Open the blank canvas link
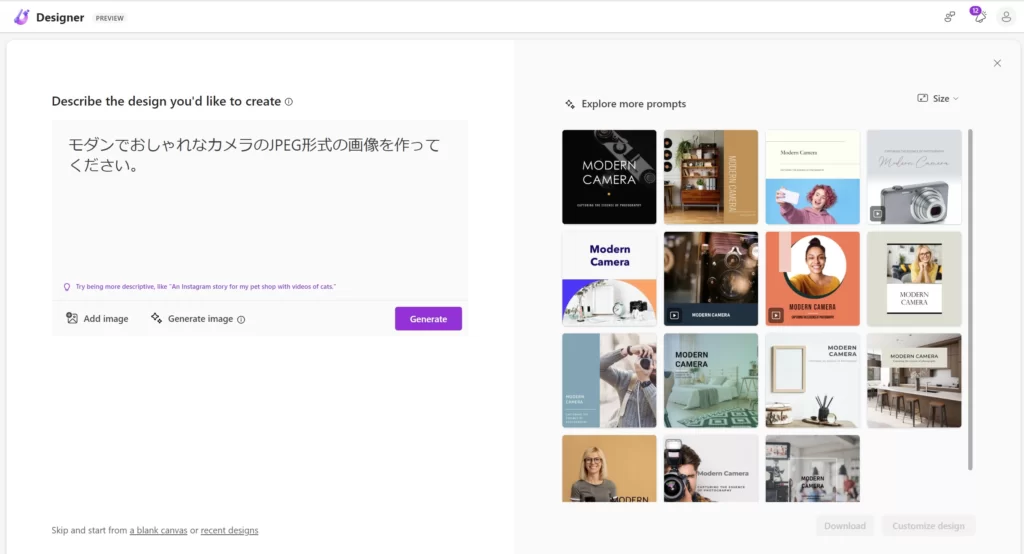1024x554 pixels. [158, 530]
